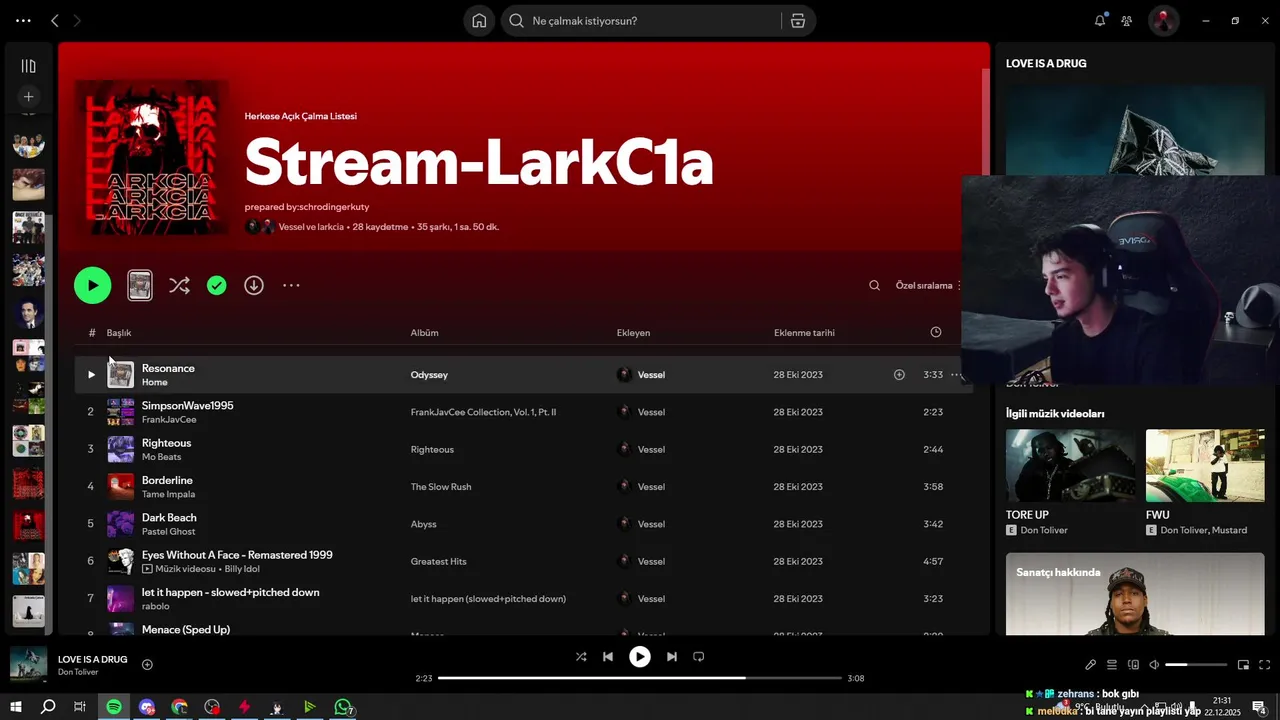Viewport: 1280px width, 720px height.
Task: Create new playlist with plus icon
Action: coord(28,96)
